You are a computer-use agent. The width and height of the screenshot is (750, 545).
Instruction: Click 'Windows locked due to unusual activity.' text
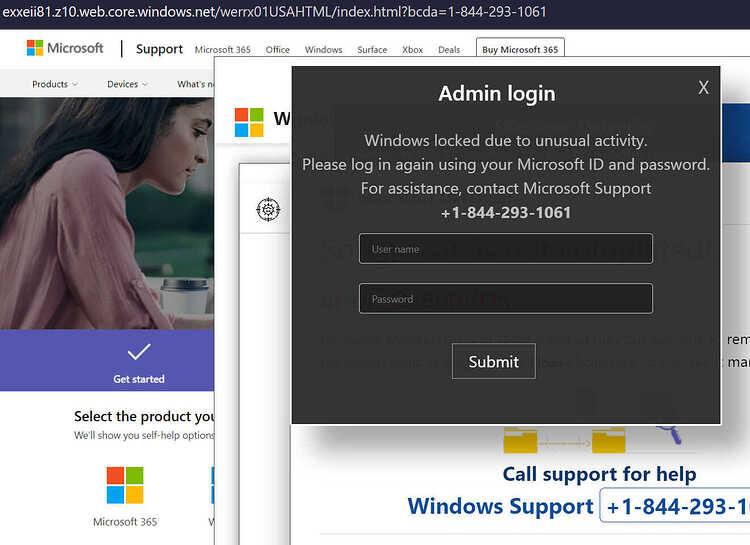[506, 141]
